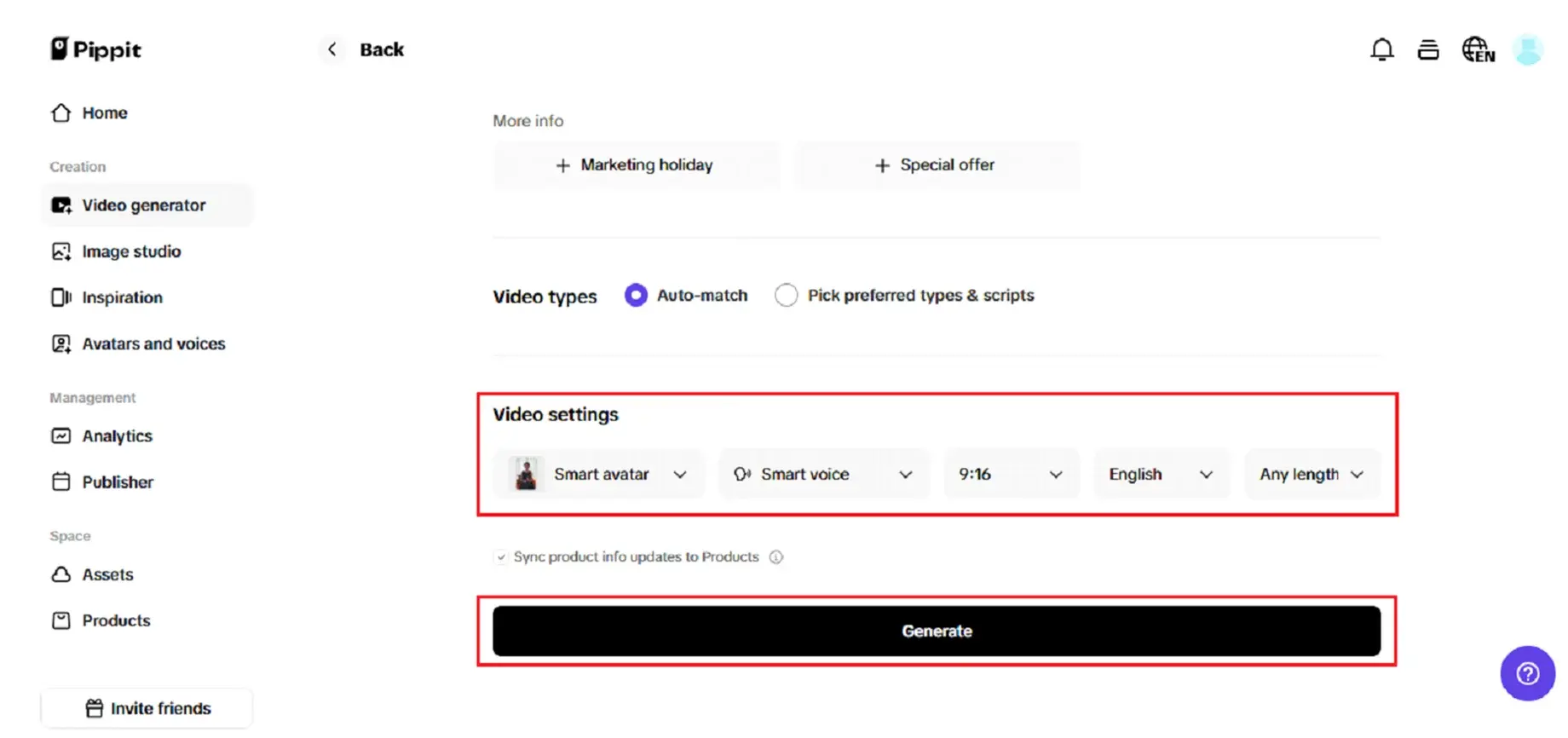Change language via globe EN icon
This screenshot has width=1568, height=738.
coord(1478,50)
